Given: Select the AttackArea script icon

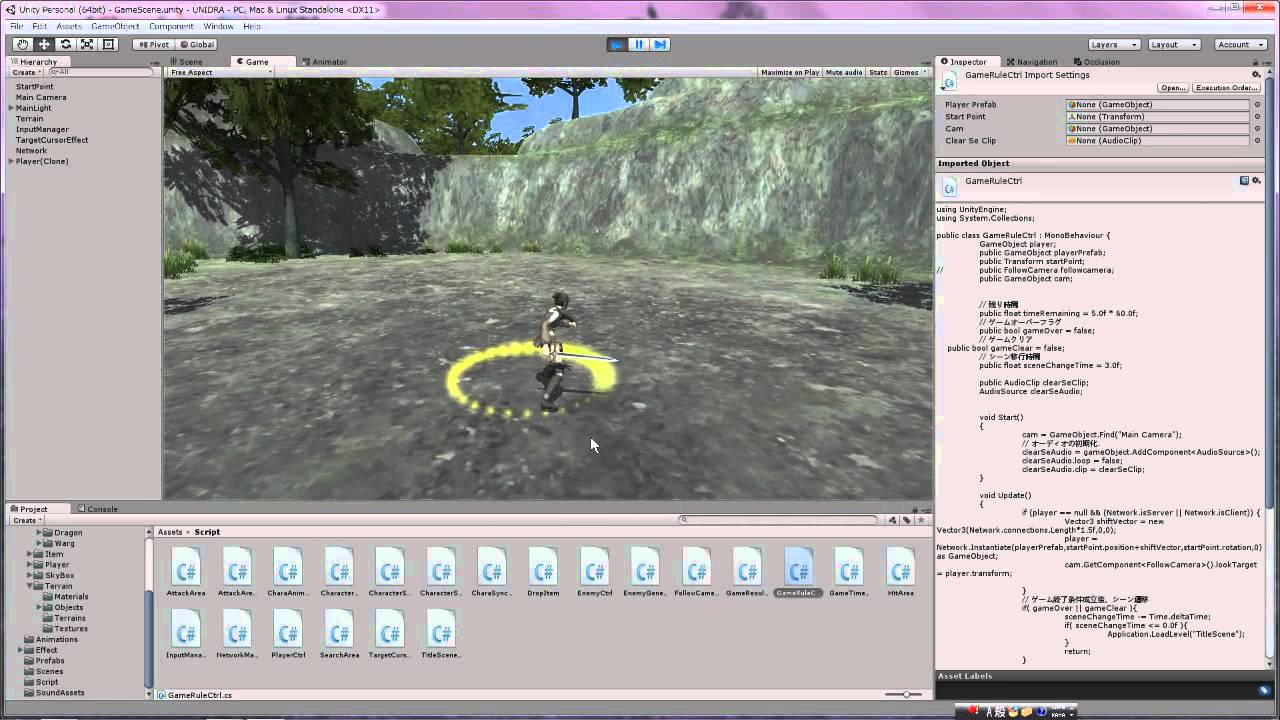Looking at the screenshot, I should [x=185, y=567].
